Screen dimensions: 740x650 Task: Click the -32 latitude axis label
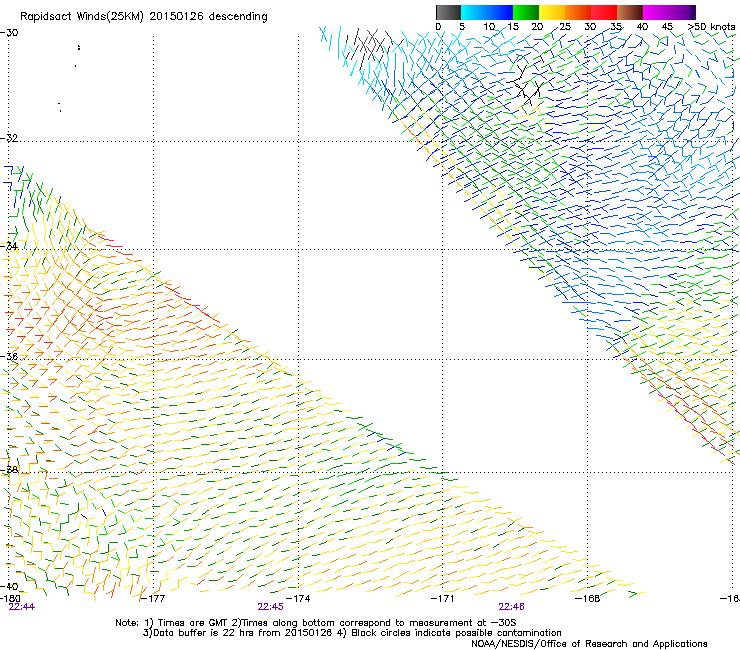(9, 138)
